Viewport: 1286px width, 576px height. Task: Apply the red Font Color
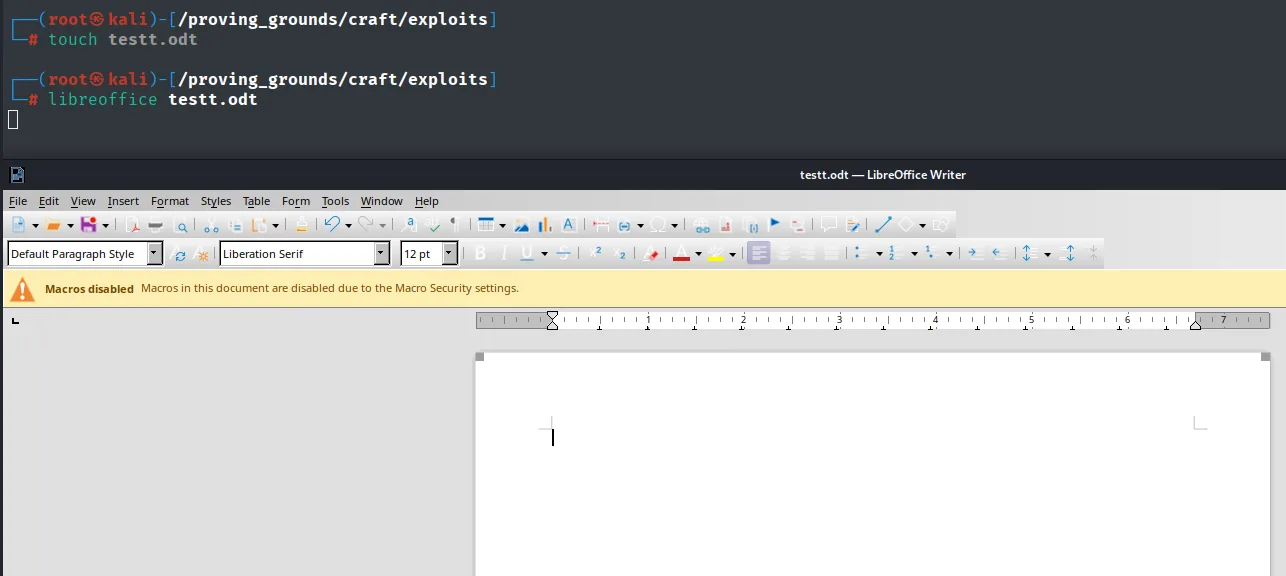pyautogui.click(x=681, y=254)
